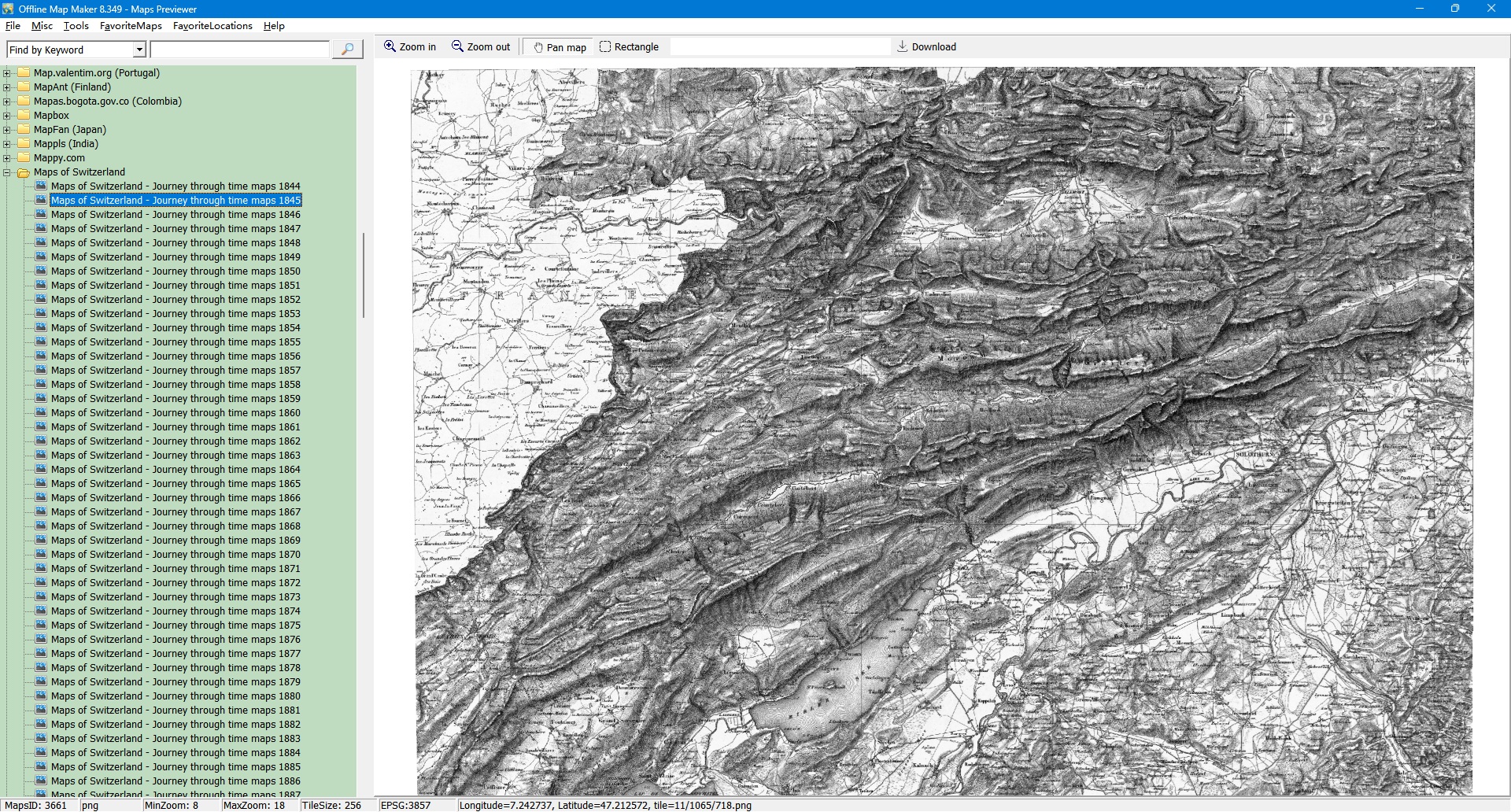Image resolution: width=1511 pixels, height=812 pixels.
Task: Open the FavoriteLocations menu
Action: pyautogui.click(x=212, y=26)
